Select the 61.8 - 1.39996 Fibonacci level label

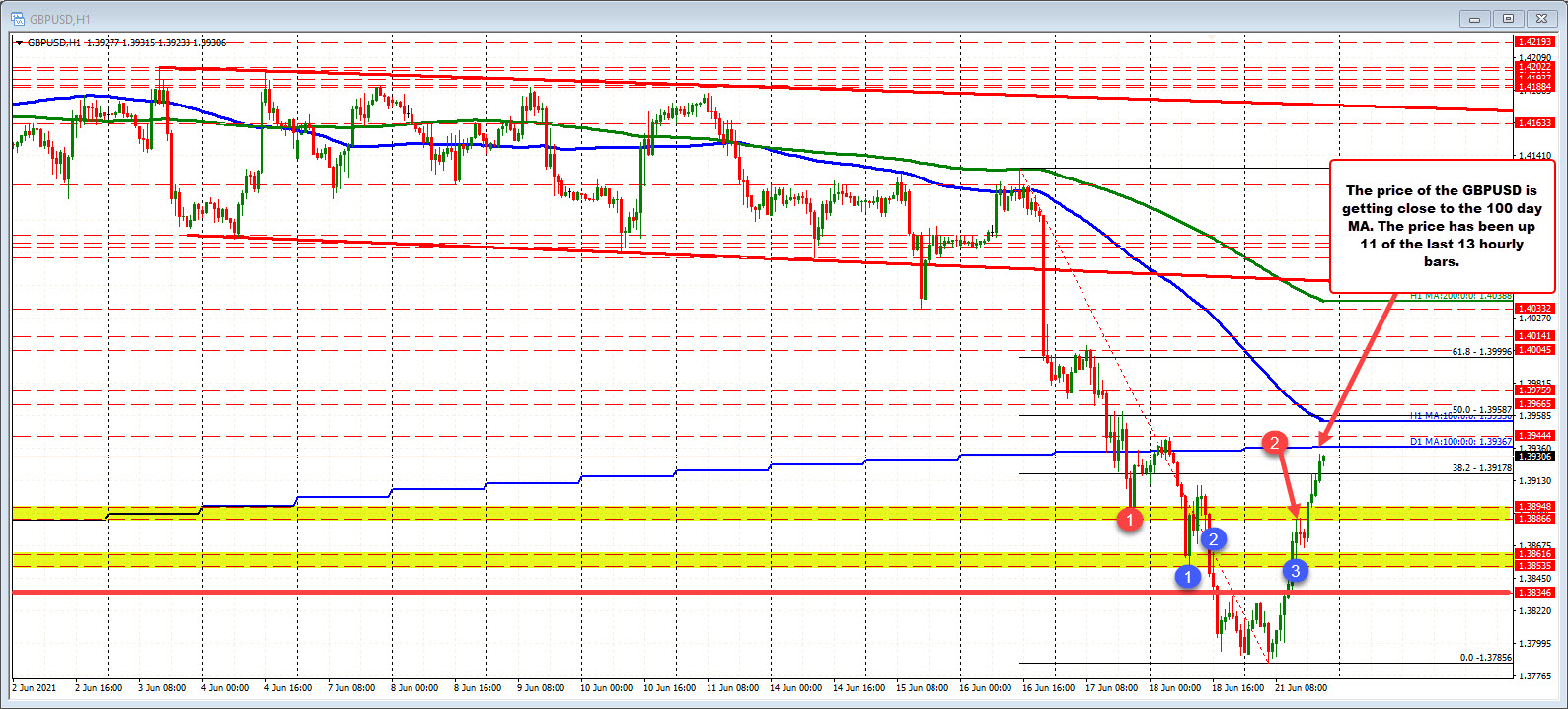[x=1481, y=351]
